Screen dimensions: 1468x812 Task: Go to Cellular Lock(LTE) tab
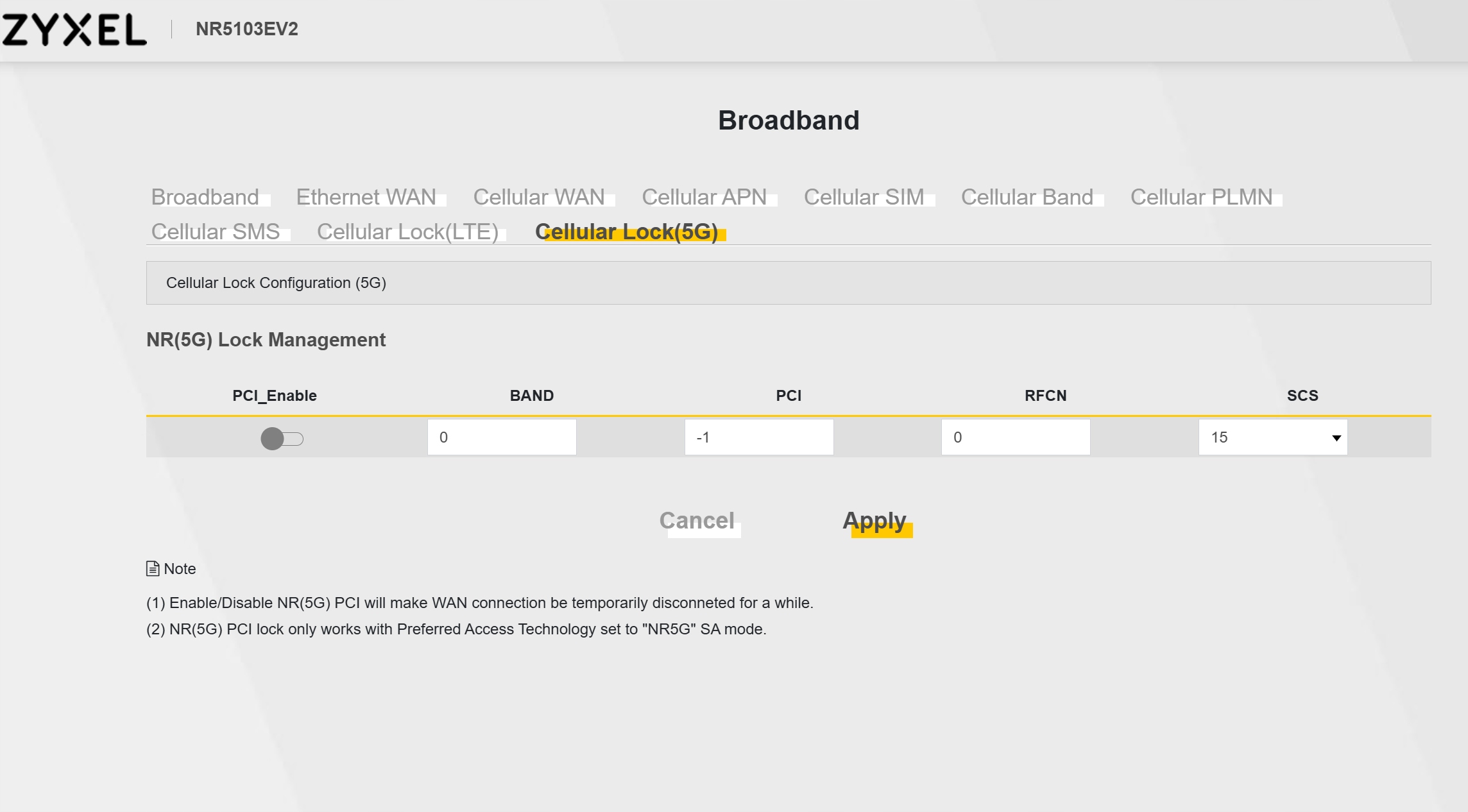coord(407,232)
